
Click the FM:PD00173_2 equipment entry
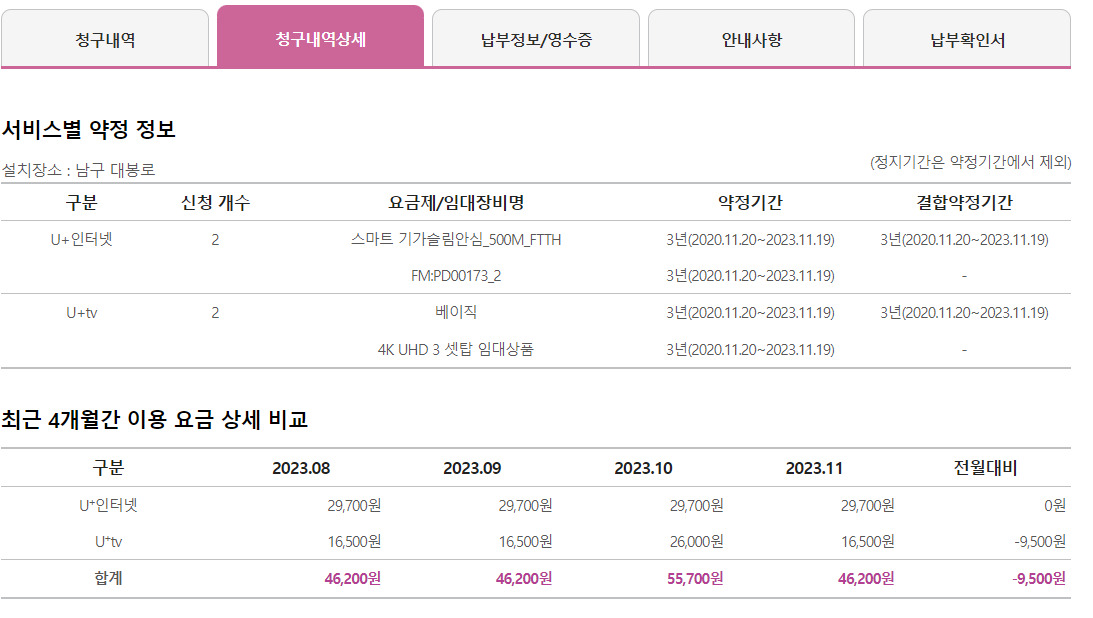point(456,276)
